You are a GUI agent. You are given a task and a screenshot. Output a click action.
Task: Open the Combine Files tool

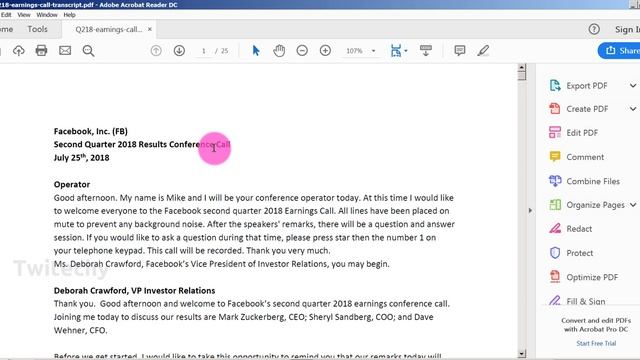click(593, 181)
